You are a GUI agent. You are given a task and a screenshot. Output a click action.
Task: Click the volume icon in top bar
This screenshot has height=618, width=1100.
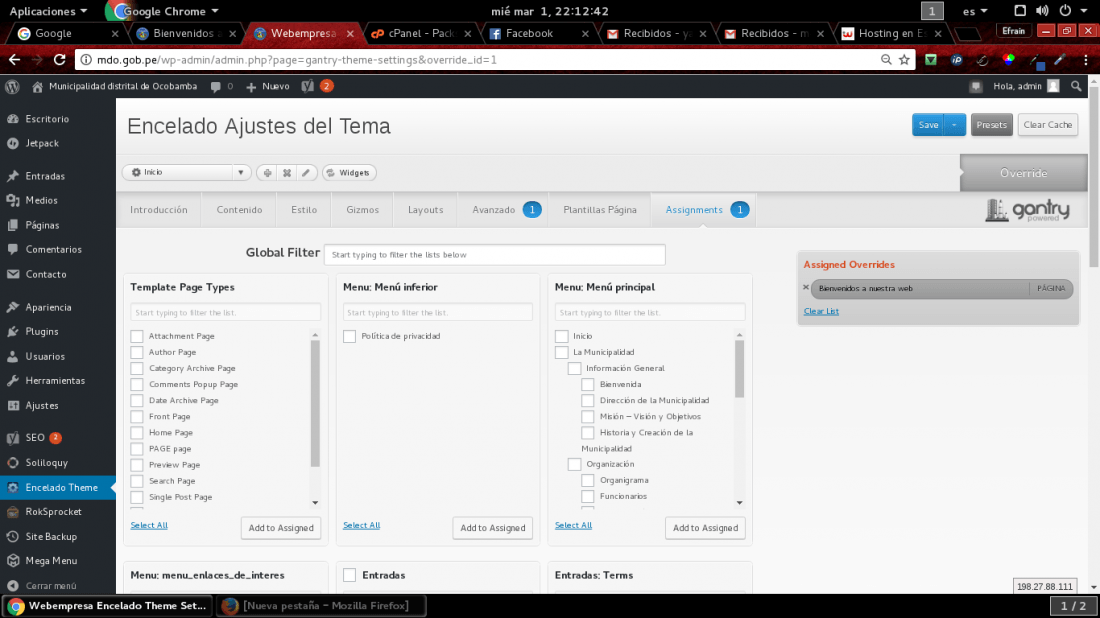coord(1042,11)
